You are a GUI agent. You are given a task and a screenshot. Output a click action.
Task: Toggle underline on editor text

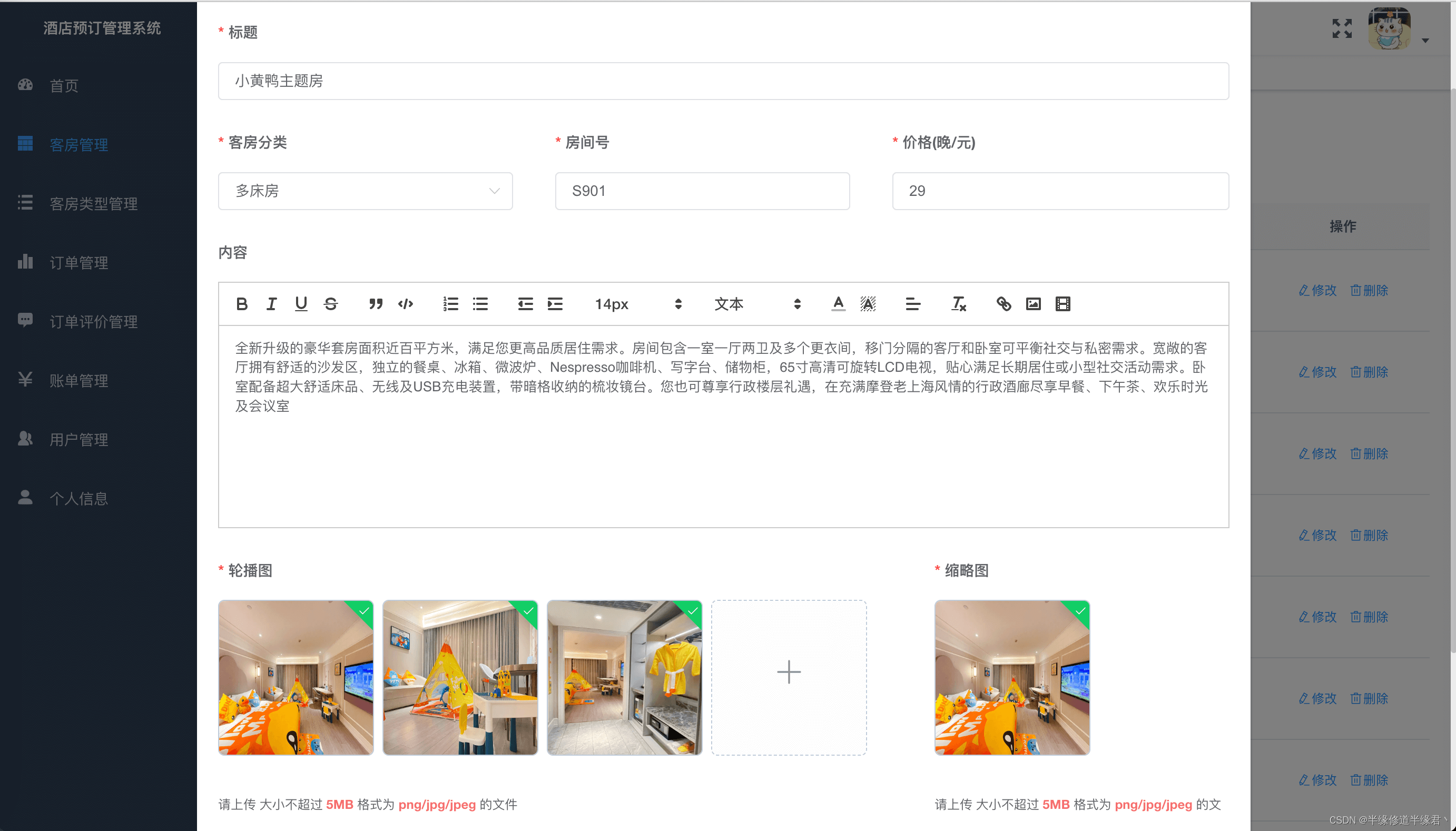[x=301, y=304]
